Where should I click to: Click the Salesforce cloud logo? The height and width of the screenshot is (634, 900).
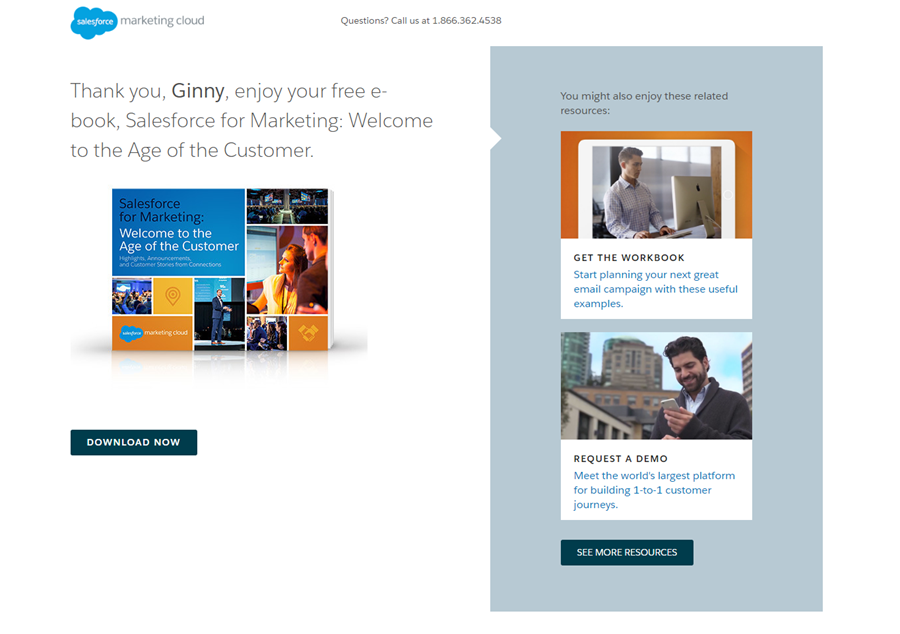pyautogui.click(x=94, y=22)
